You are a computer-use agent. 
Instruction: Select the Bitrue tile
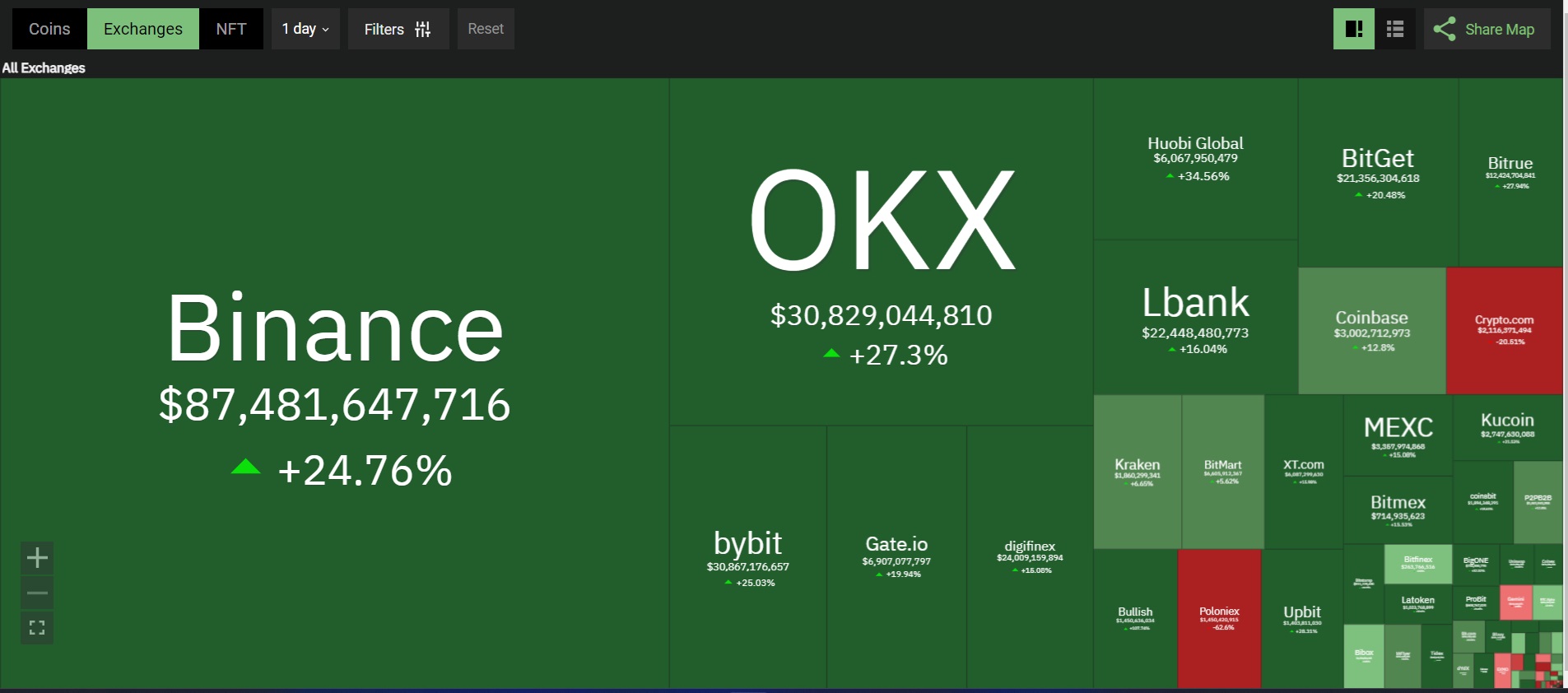1510,173
